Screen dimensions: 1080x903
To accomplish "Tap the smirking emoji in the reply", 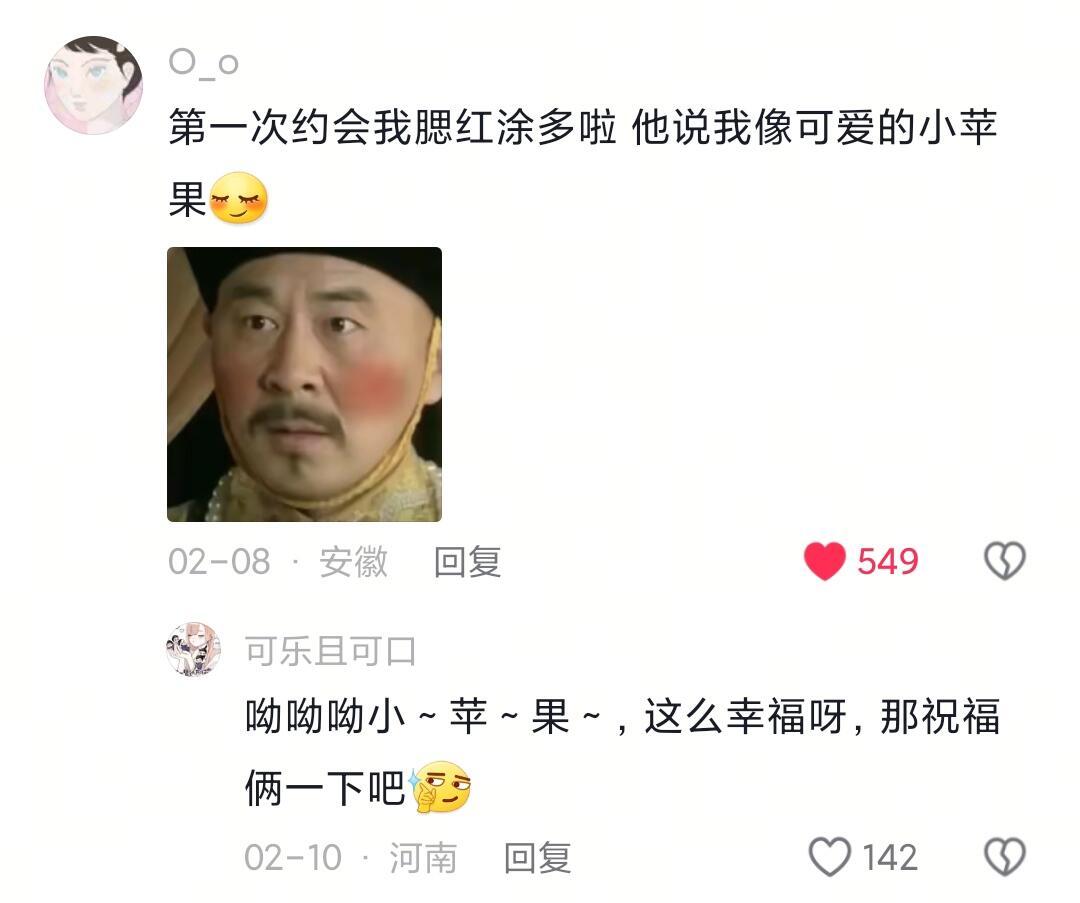I will pyautogui.click(x=440, y=787).
